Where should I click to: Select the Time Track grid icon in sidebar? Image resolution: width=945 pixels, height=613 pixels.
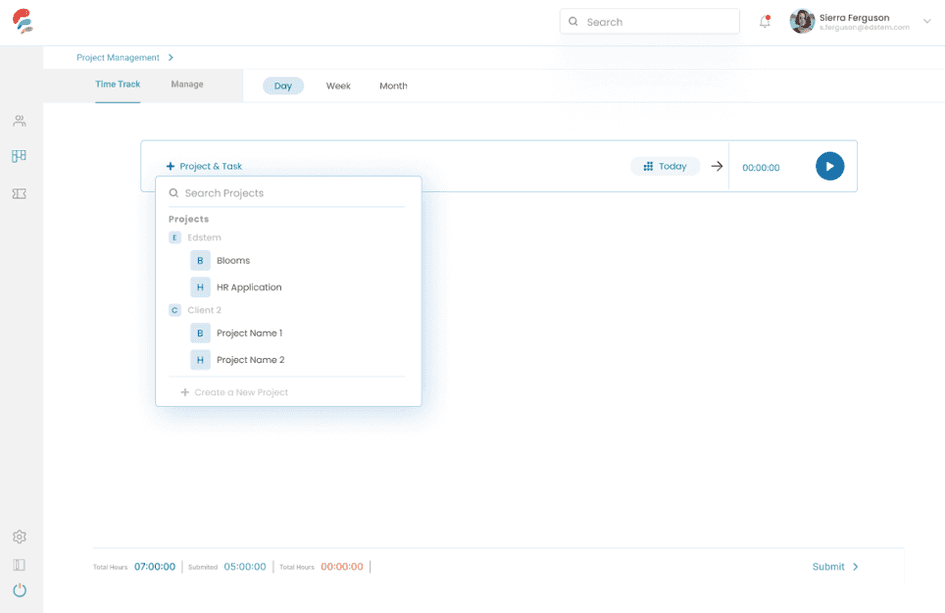pos(19,156)
